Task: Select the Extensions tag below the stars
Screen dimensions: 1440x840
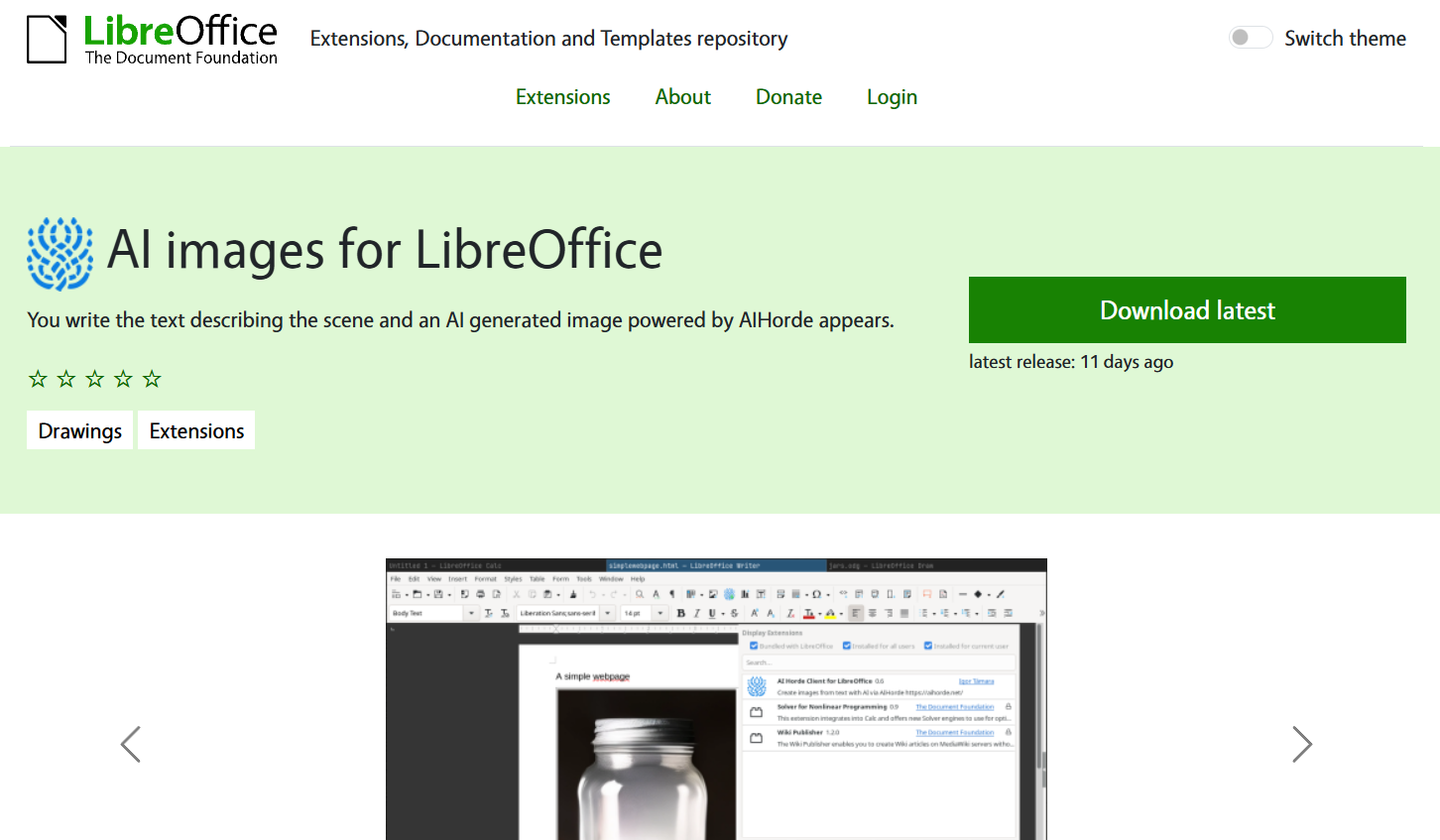Action: [x=196, y=431]
